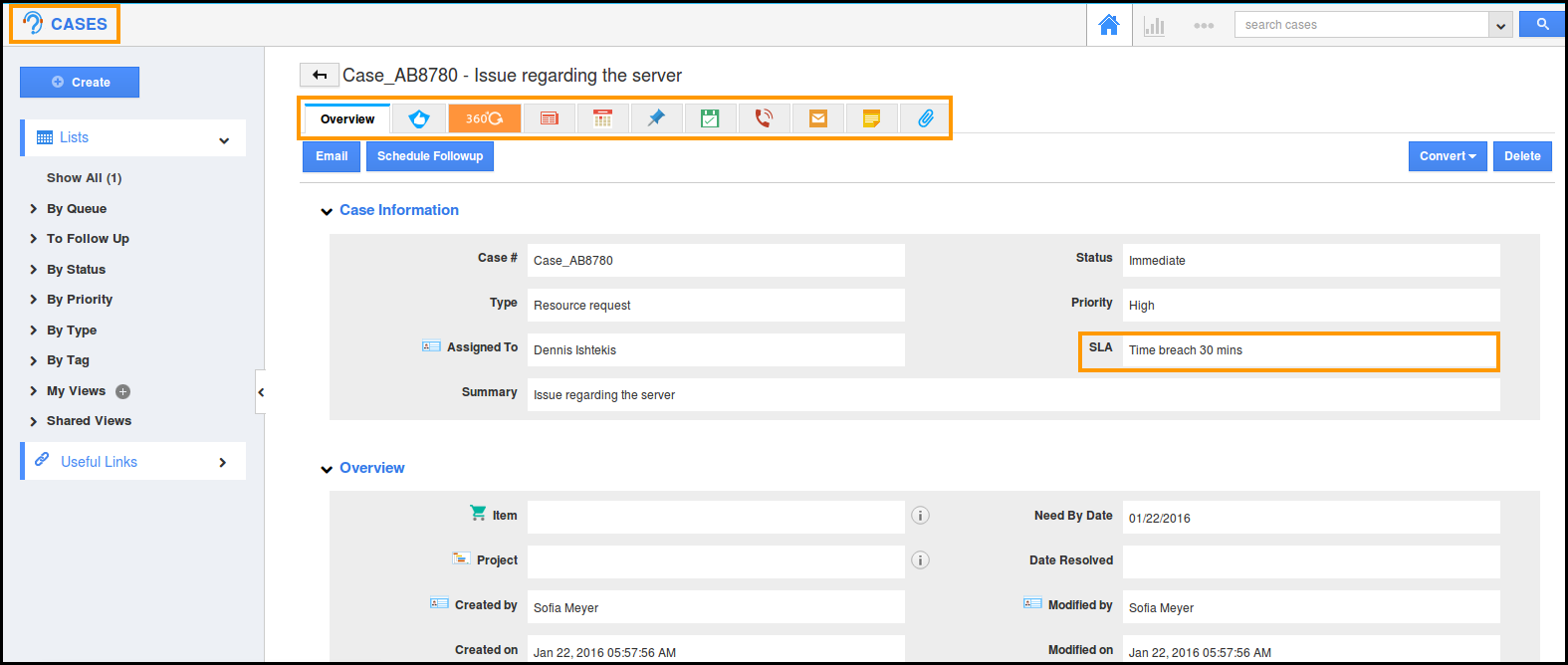Add a new view under My Views

click(123, 391)
